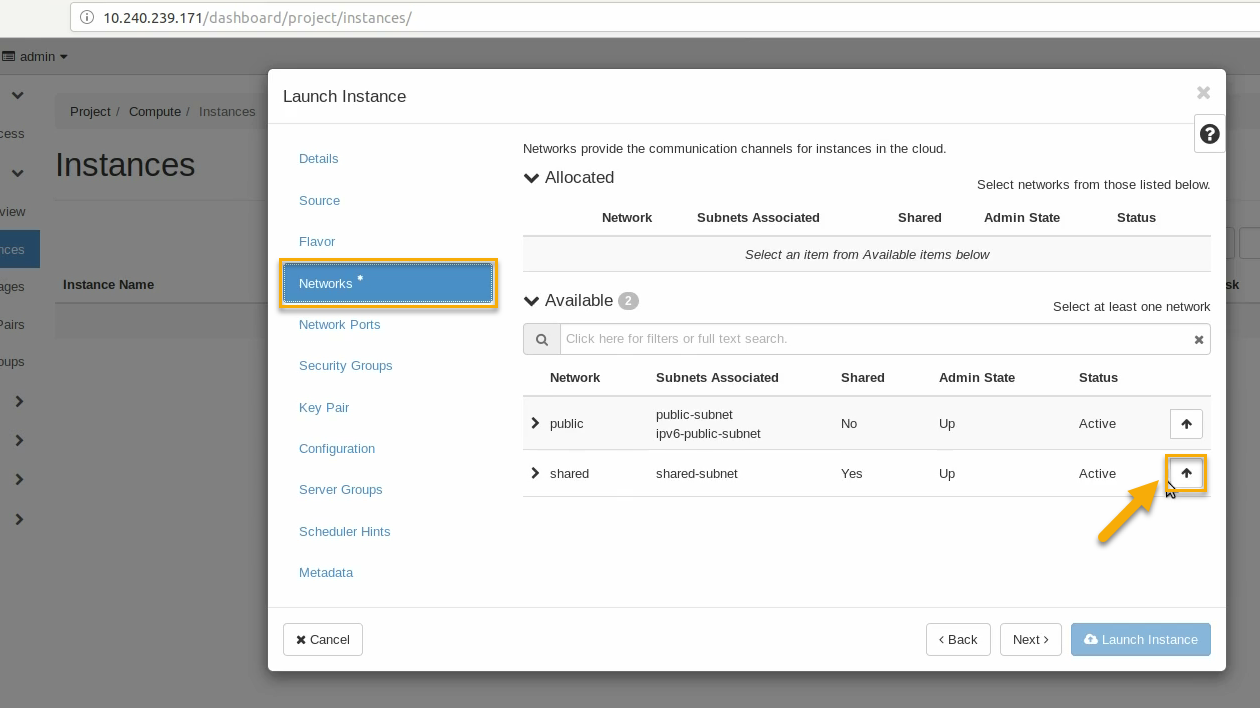
Task: Click the Launch Instance button
Action: click(x=1140, y=640)
